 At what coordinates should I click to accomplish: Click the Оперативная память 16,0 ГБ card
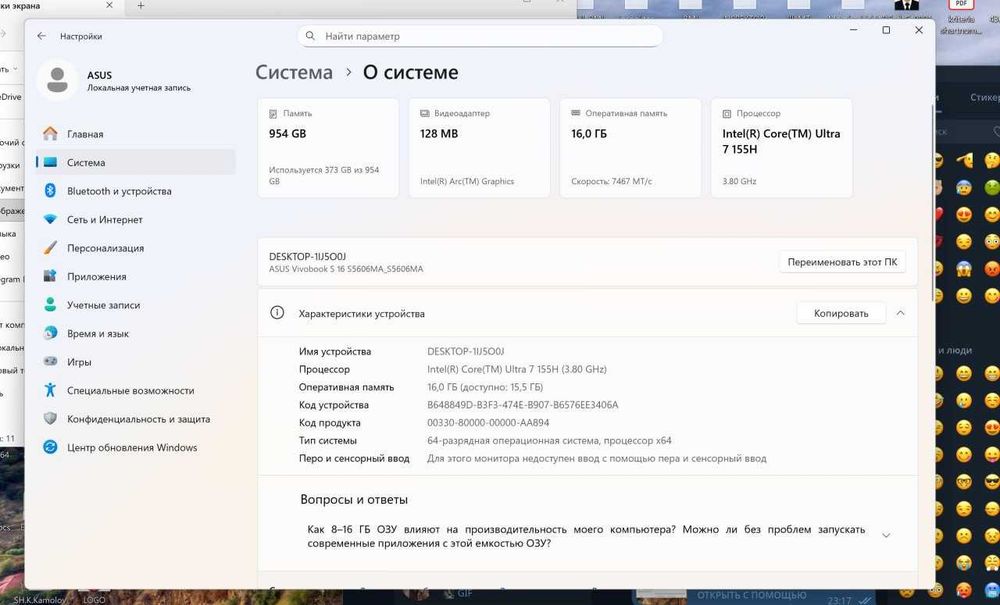630,148
